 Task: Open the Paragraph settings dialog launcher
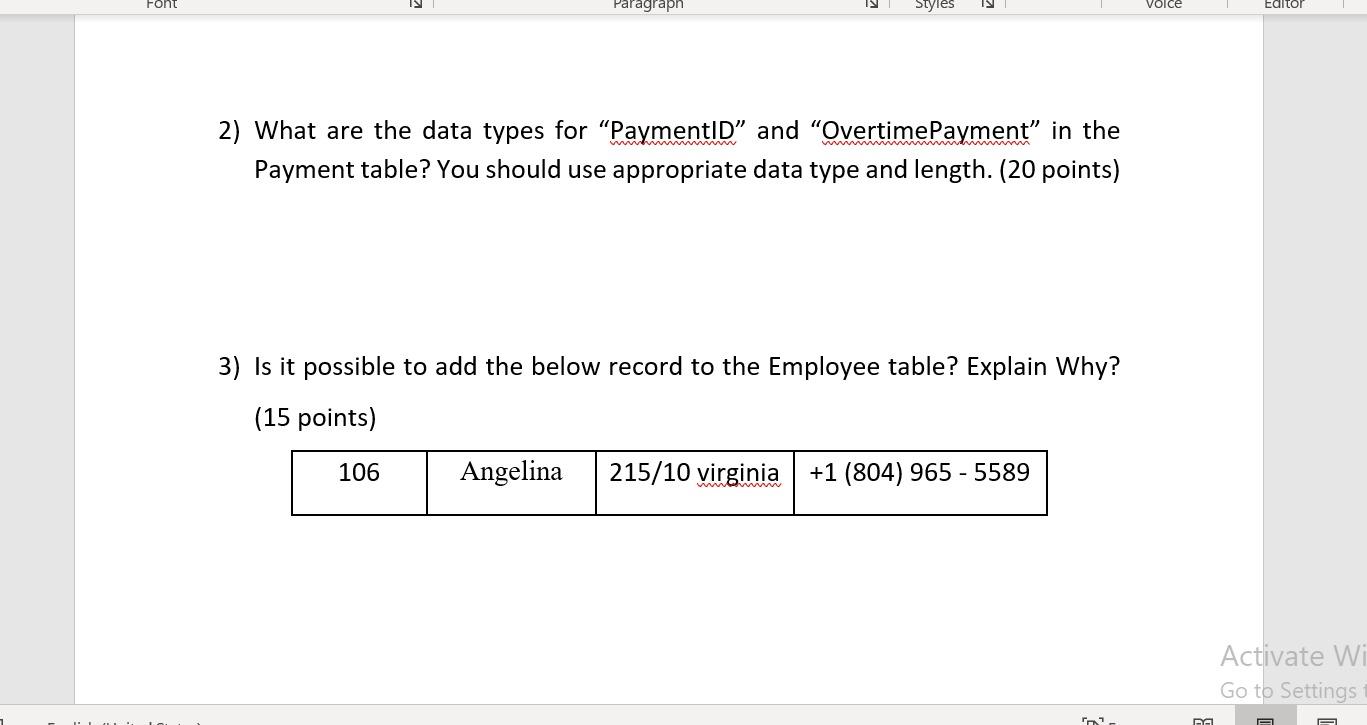point(871,5)
